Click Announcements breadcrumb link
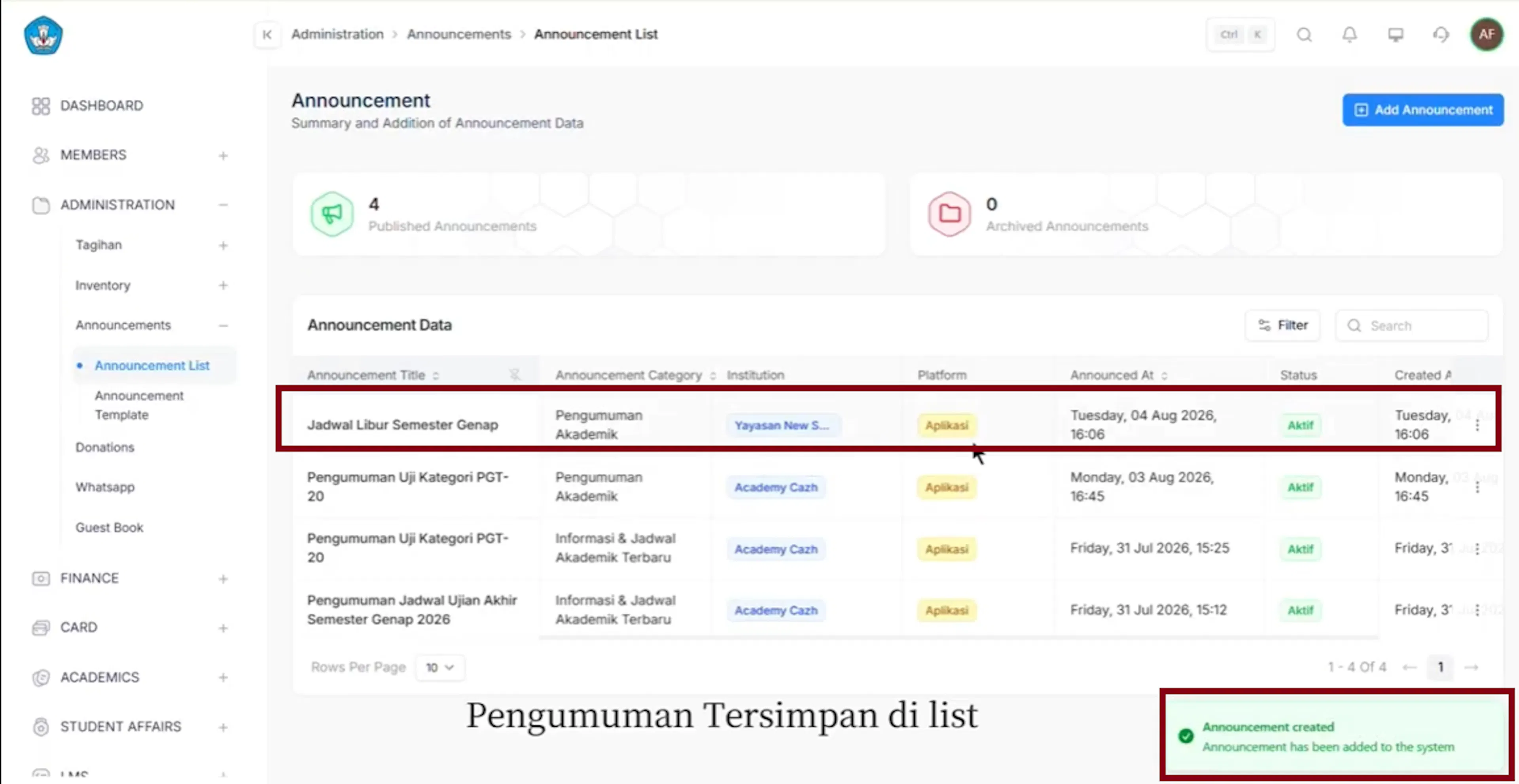Viewport: 1519px width, 784px height. (459, 34)
